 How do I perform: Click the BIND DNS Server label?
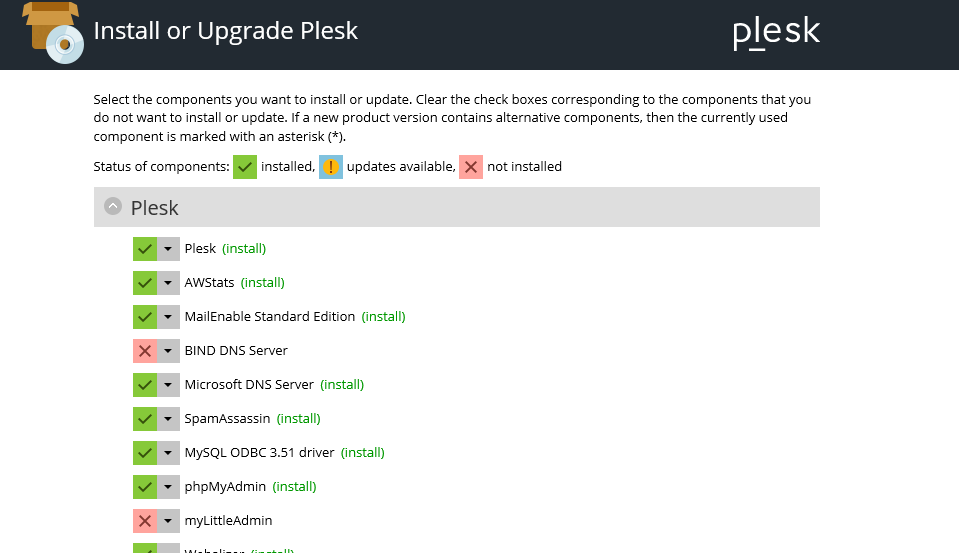pos(236,351)
